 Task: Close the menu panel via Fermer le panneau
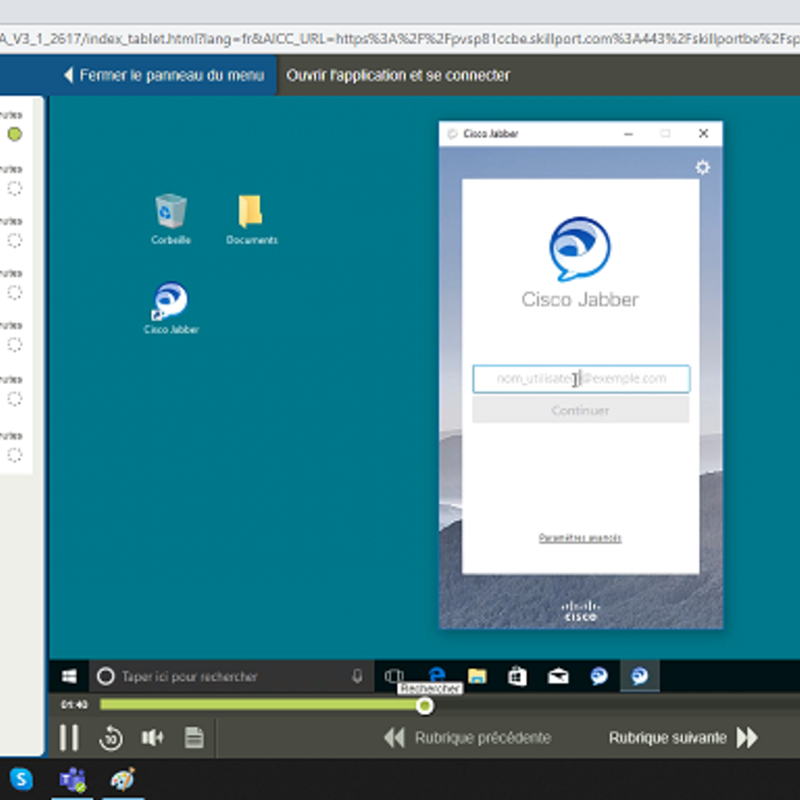click(164, 75)
